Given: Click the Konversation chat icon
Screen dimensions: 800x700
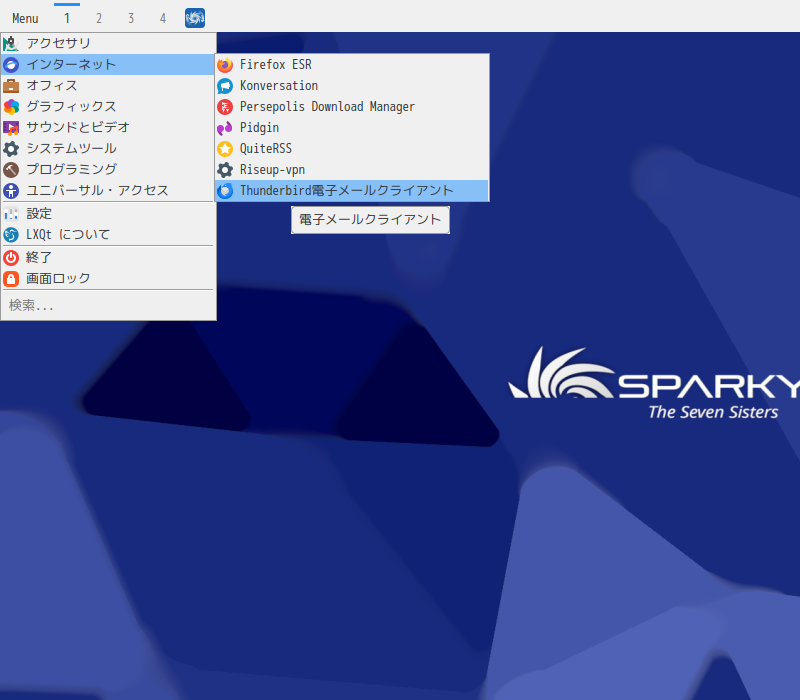Looking at the screenshot, I should click(x=225, y=85).
